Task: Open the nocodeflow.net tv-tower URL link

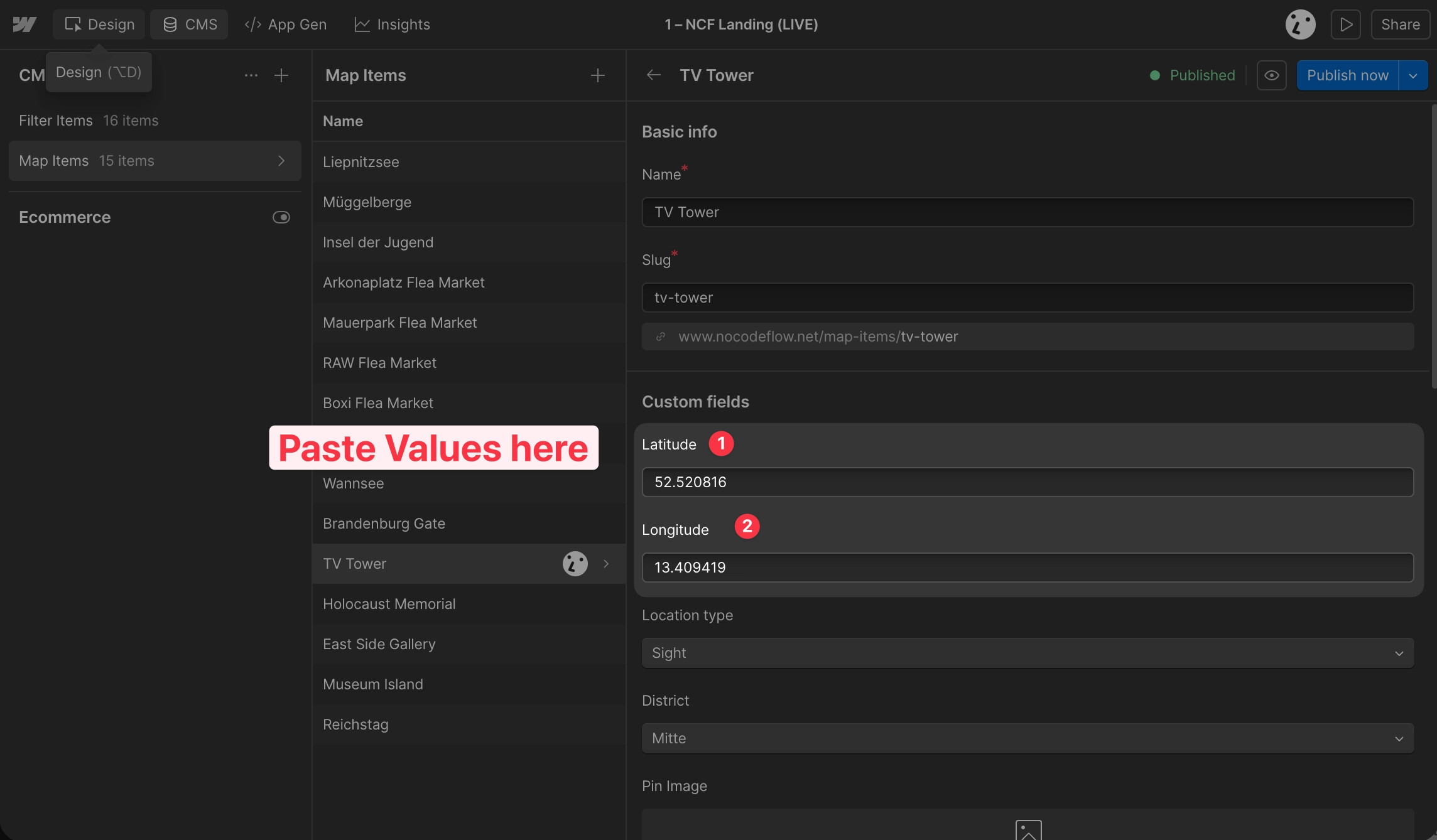Action: [818, 337]
